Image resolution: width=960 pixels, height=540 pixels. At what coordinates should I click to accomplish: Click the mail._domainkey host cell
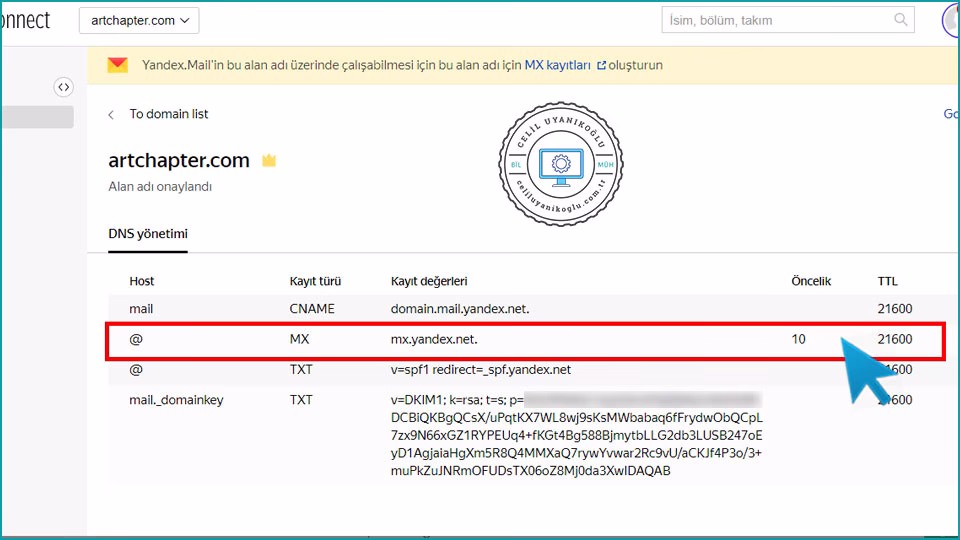tap(176, 400)
